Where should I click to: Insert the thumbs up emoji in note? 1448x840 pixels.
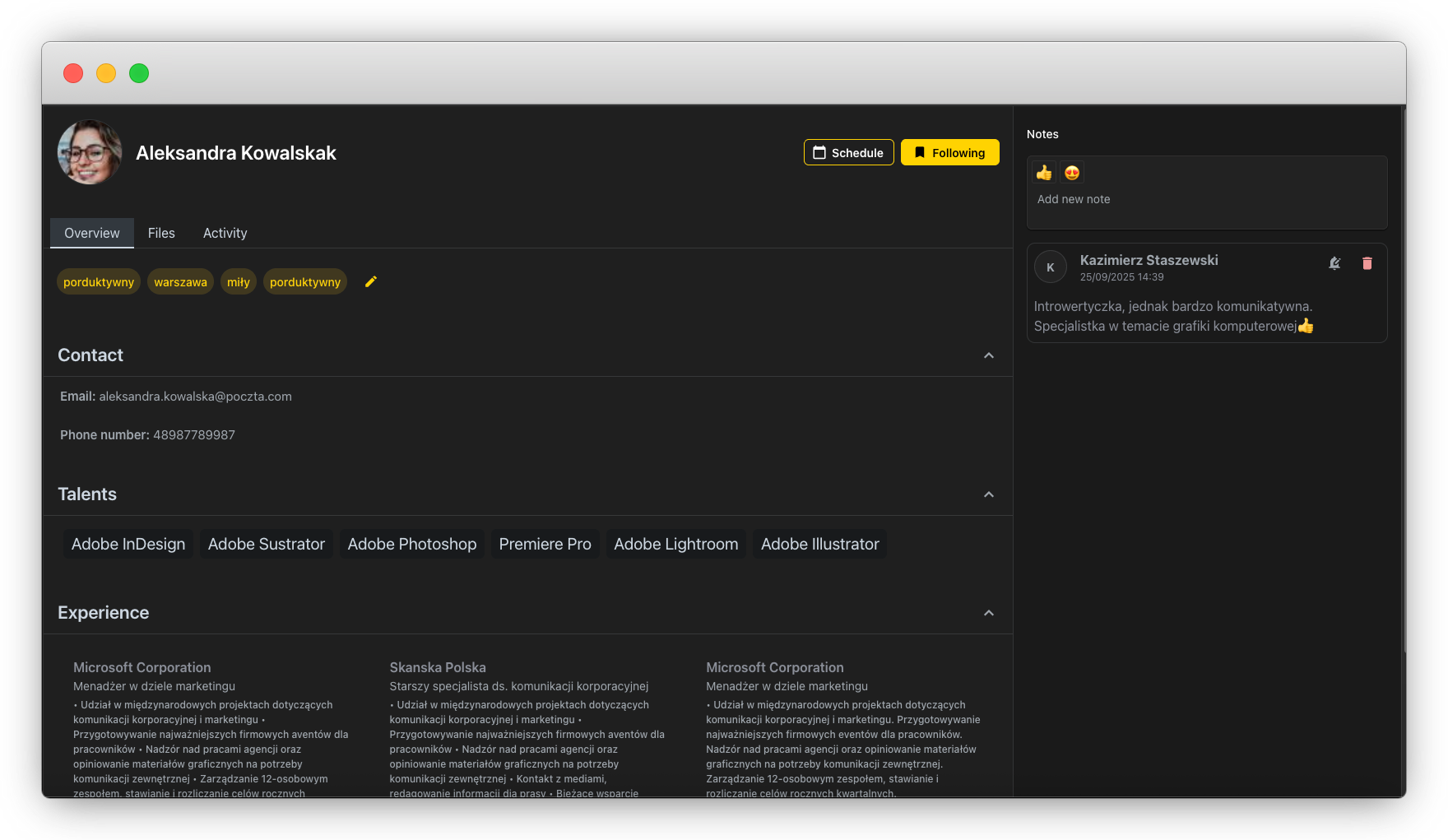click(1044, 173)
